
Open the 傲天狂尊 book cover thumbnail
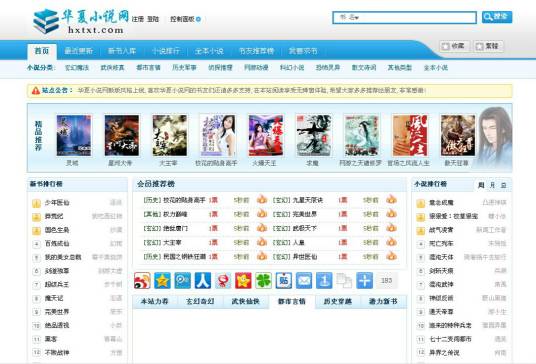[458, 135]
